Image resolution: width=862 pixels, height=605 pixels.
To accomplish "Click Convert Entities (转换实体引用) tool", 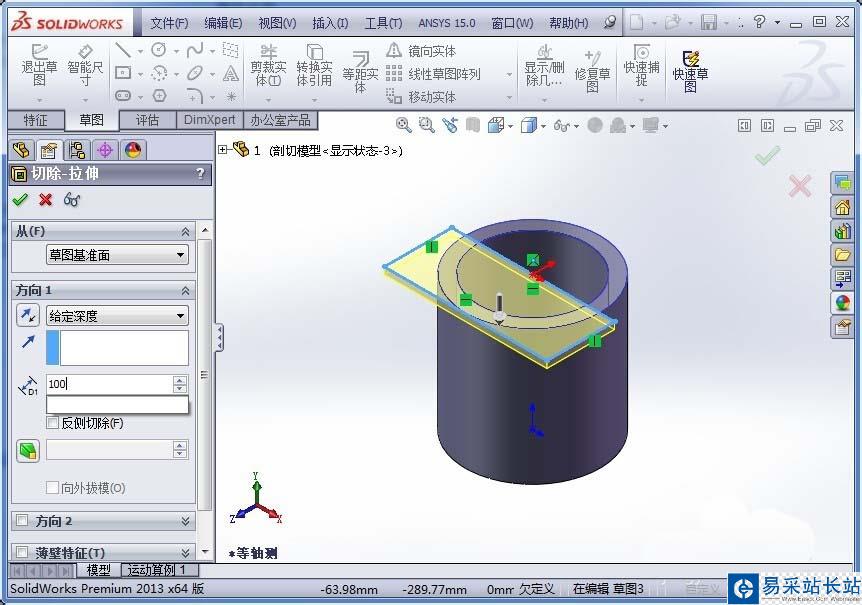I will pos(314,66).
